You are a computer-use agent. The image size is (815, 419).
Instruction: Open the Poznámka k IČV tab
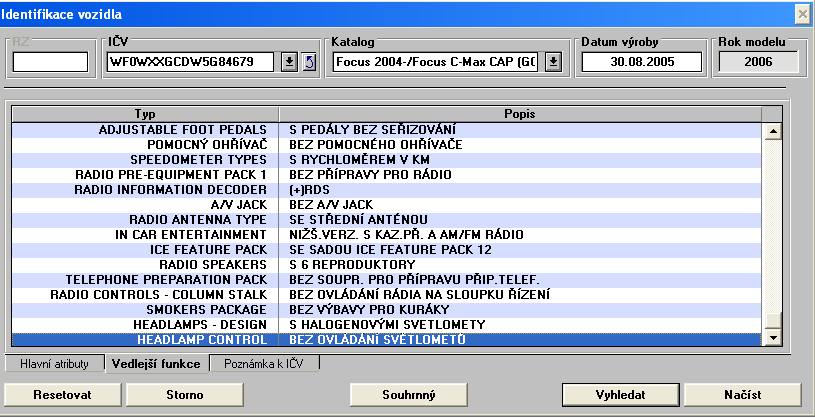pyautogui.click(x=264, y=364)
